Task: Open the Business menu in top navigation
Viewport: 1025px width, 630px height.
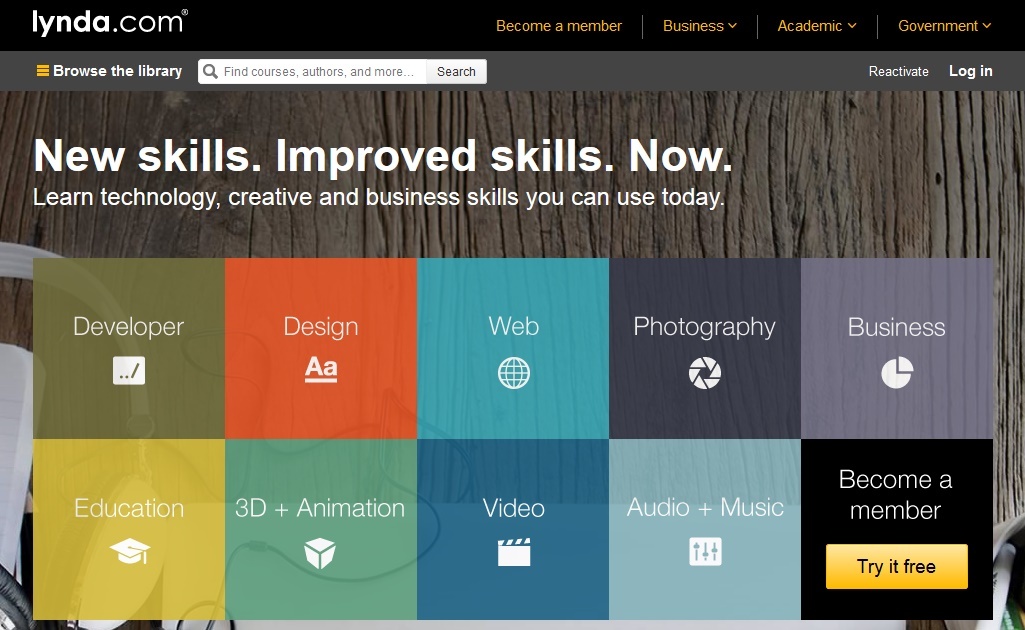Action: [699, 25]
